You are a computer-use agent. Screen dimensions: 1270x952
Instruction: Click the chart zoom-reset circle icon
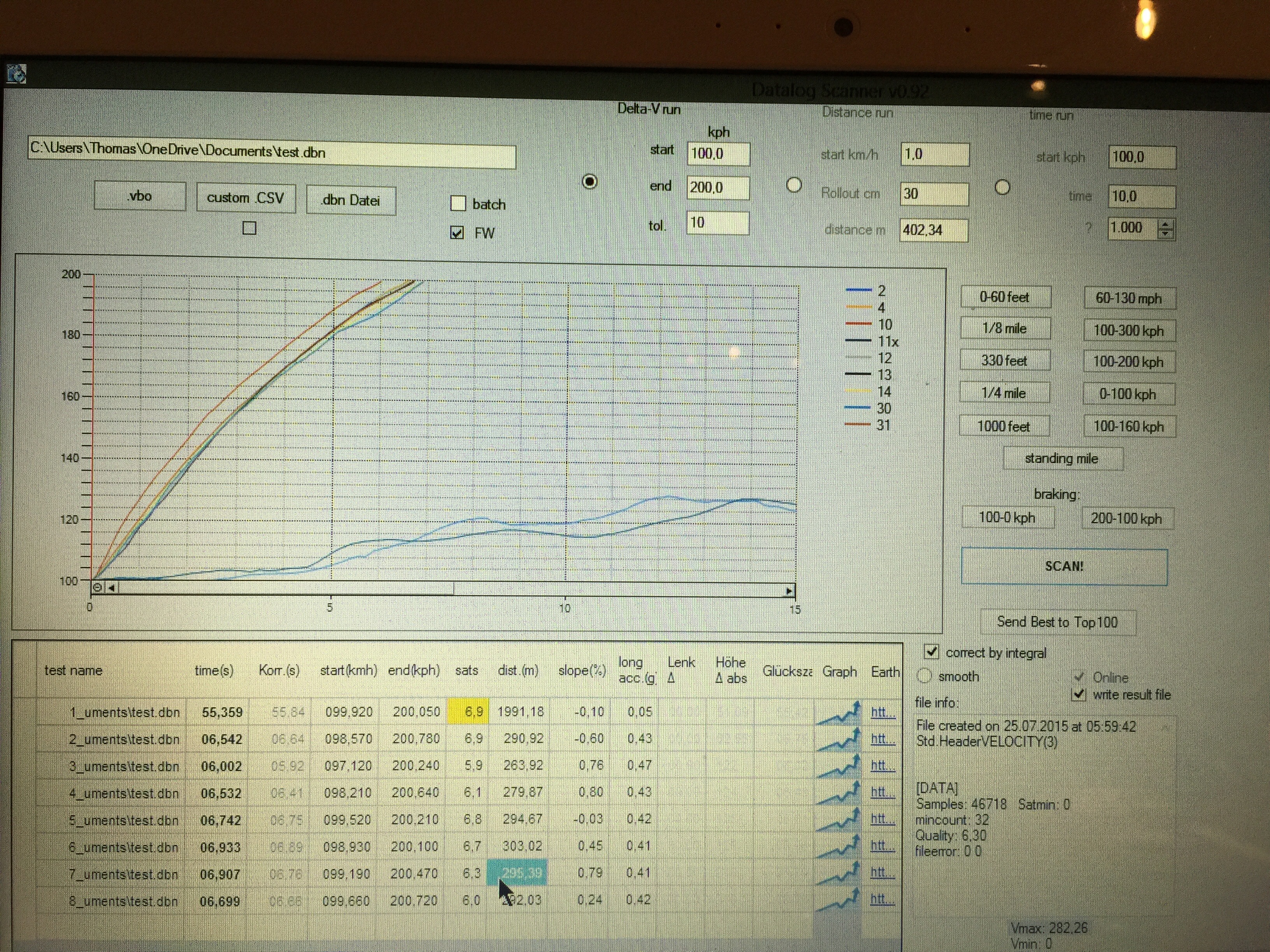pos(98,588)
